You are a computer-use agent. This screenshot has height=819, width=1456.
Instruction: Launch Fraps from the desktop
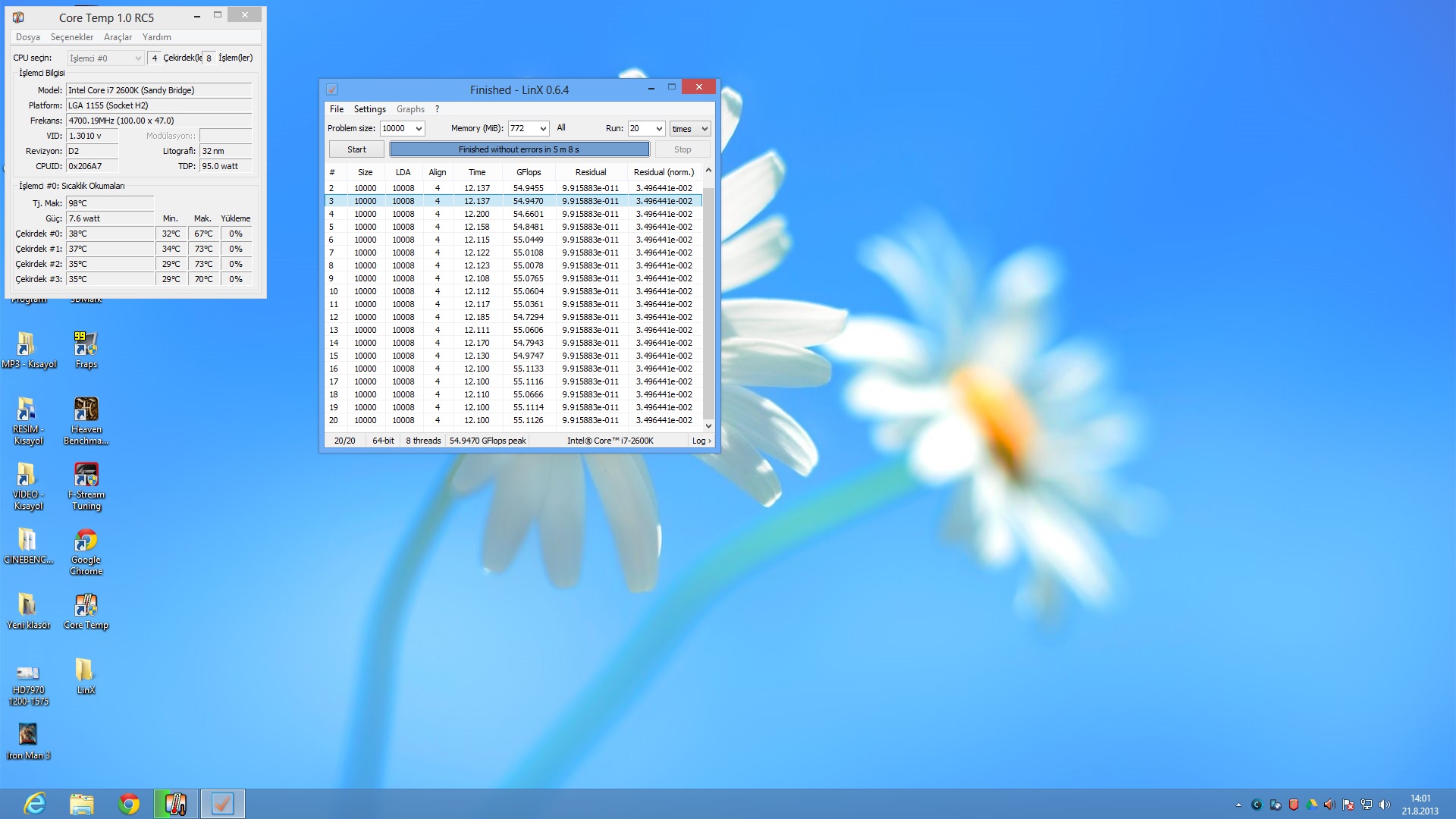tap(86, 349)
